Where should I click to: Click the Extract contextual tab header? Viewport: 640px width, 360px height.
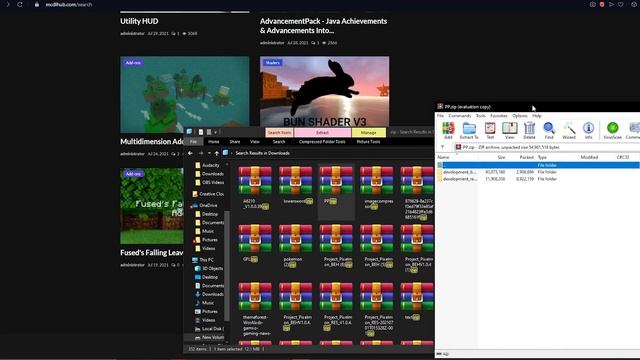(322, 133)
